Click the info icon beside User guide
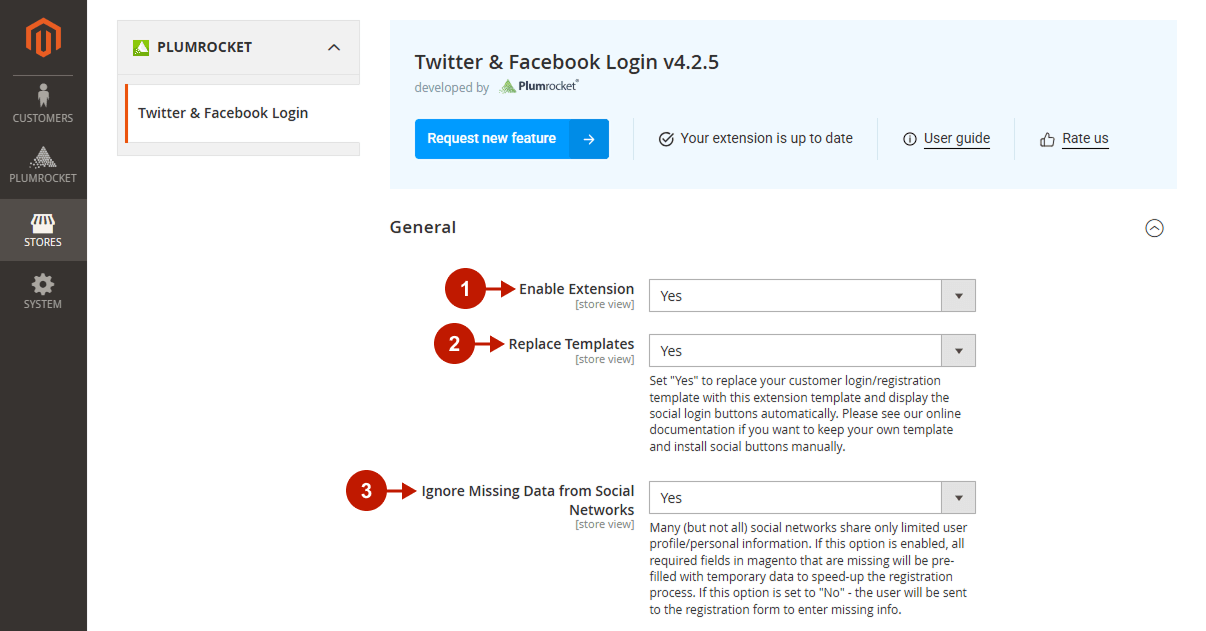Viewport: 1206px width, 631px height. pyautogui.click(x=910, y=139)
